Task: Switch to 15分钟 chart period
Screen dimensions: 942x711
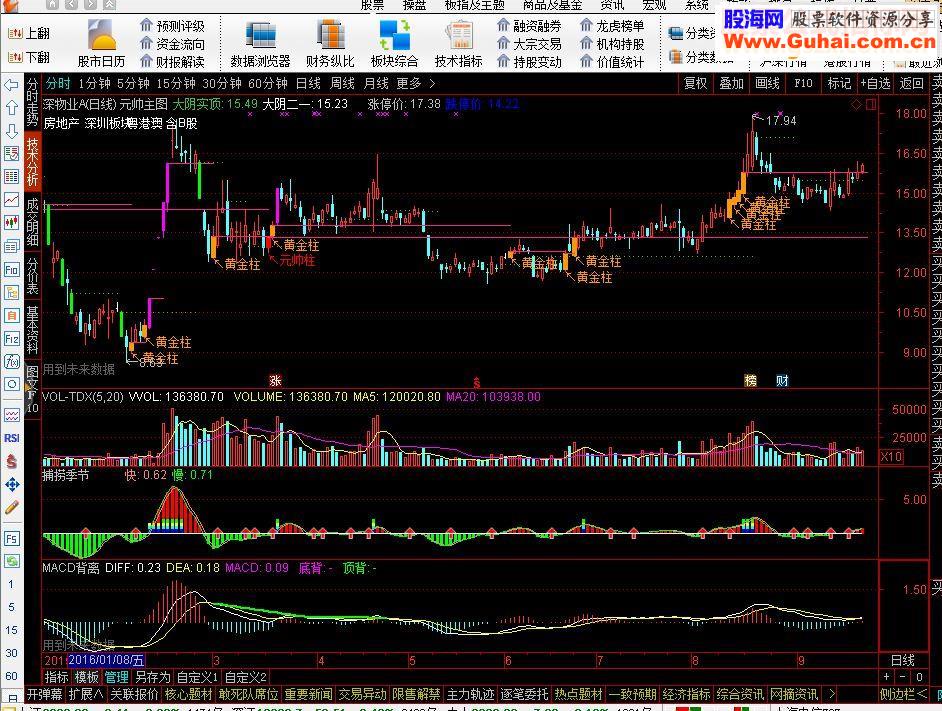Action: [176, 84]
